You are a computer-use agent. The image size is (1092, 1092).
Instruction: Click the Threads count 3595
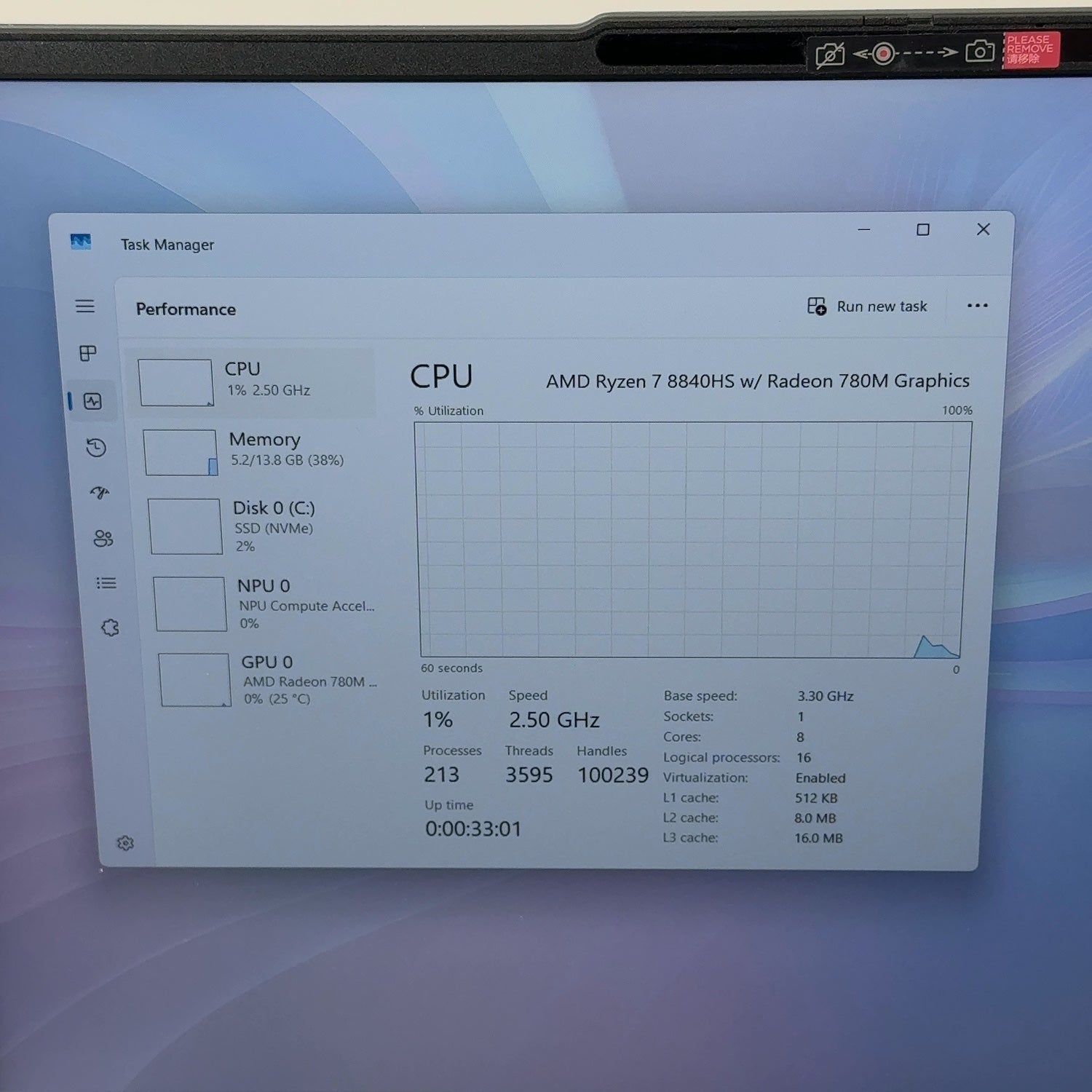(x=529, y=775)
